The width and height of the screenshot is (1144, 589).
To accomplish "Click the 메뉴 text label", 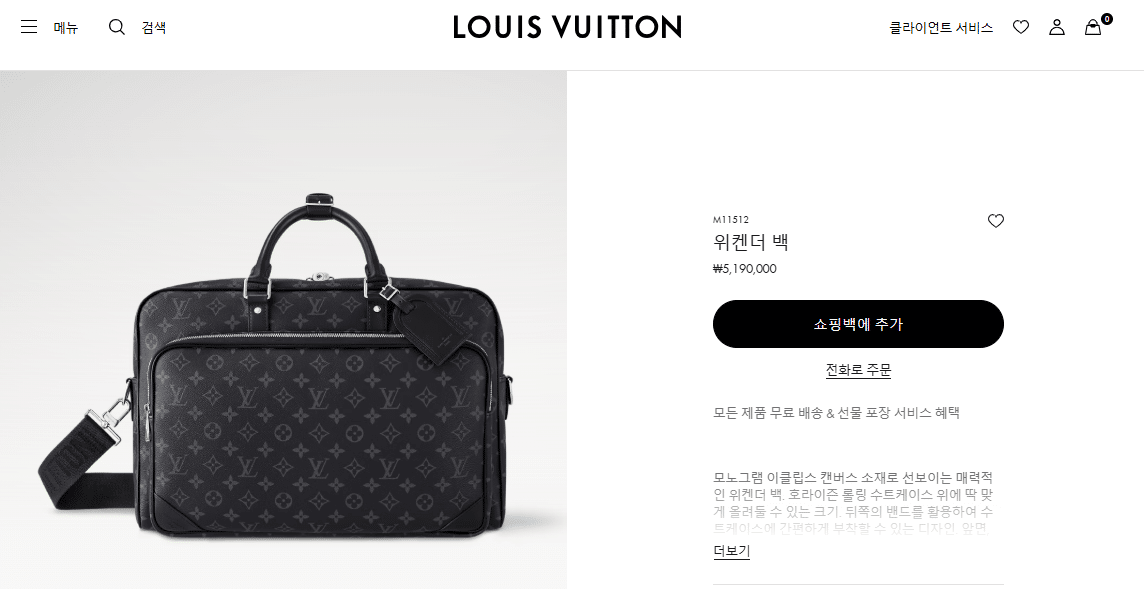I will (66, 28).
